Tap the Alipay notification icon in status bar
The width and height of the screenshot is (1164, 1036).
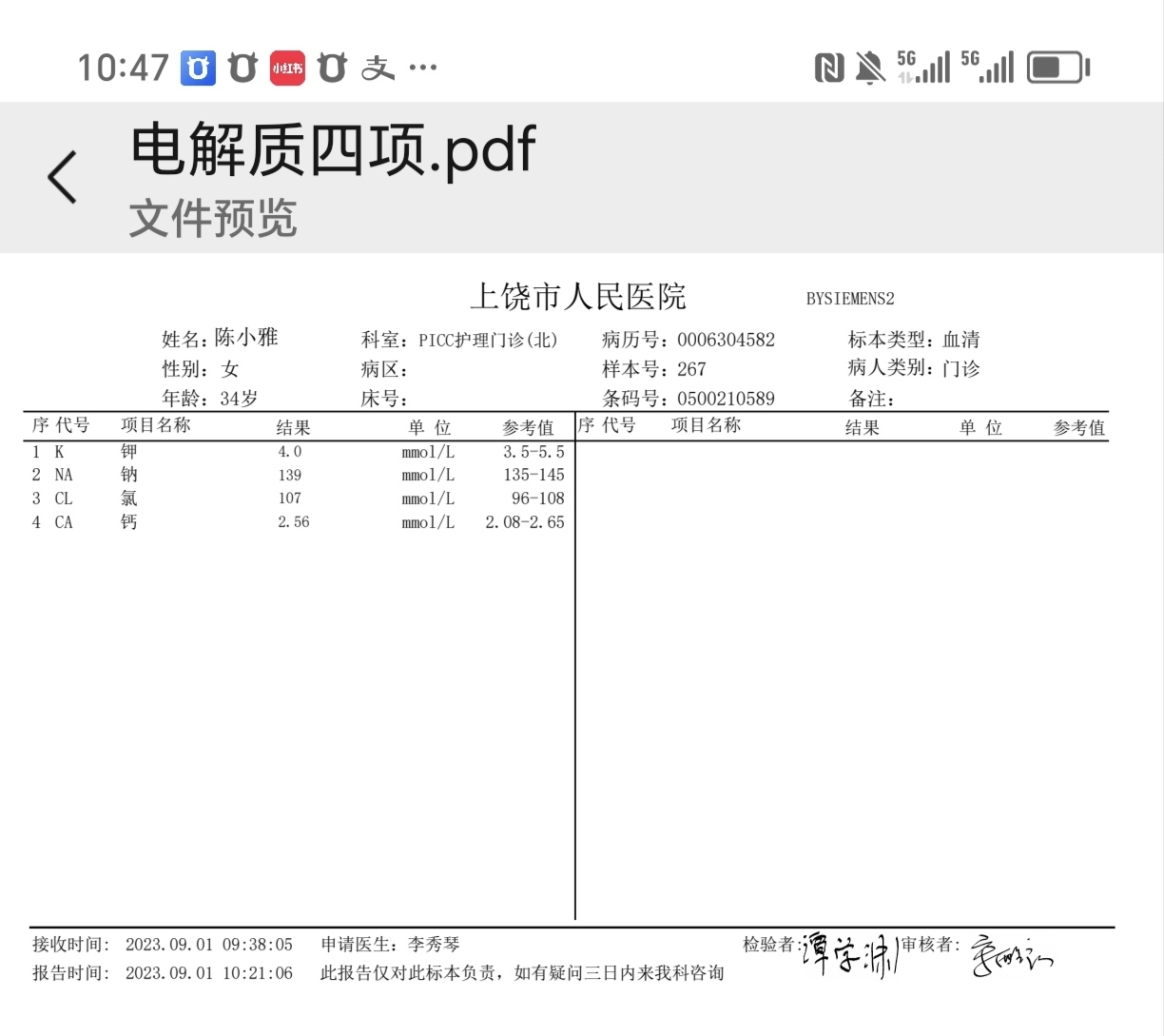(x=378, y=68)
